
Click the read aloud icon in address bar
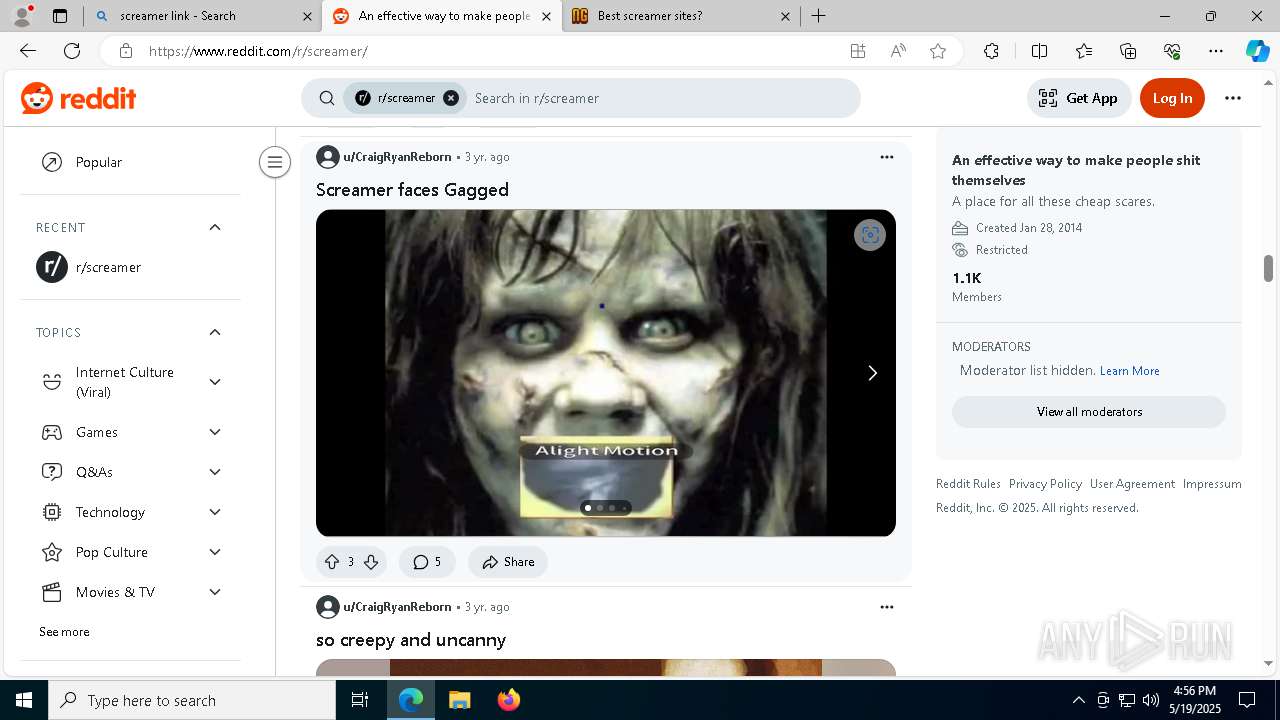[898, 51]
